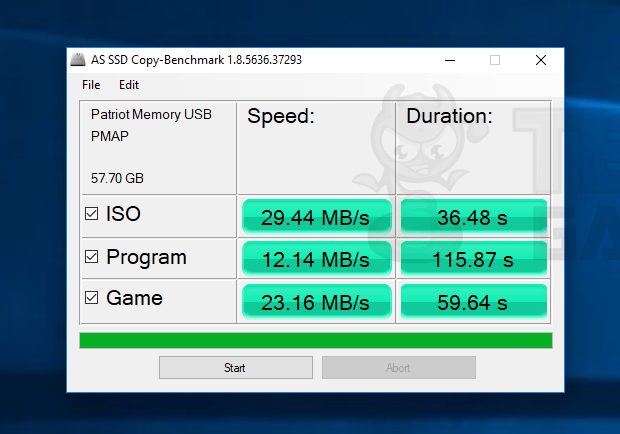Select the Game speed result 23.16 MB/s
The height and width of the screenshot is (434, 620).
coord(316,301)
